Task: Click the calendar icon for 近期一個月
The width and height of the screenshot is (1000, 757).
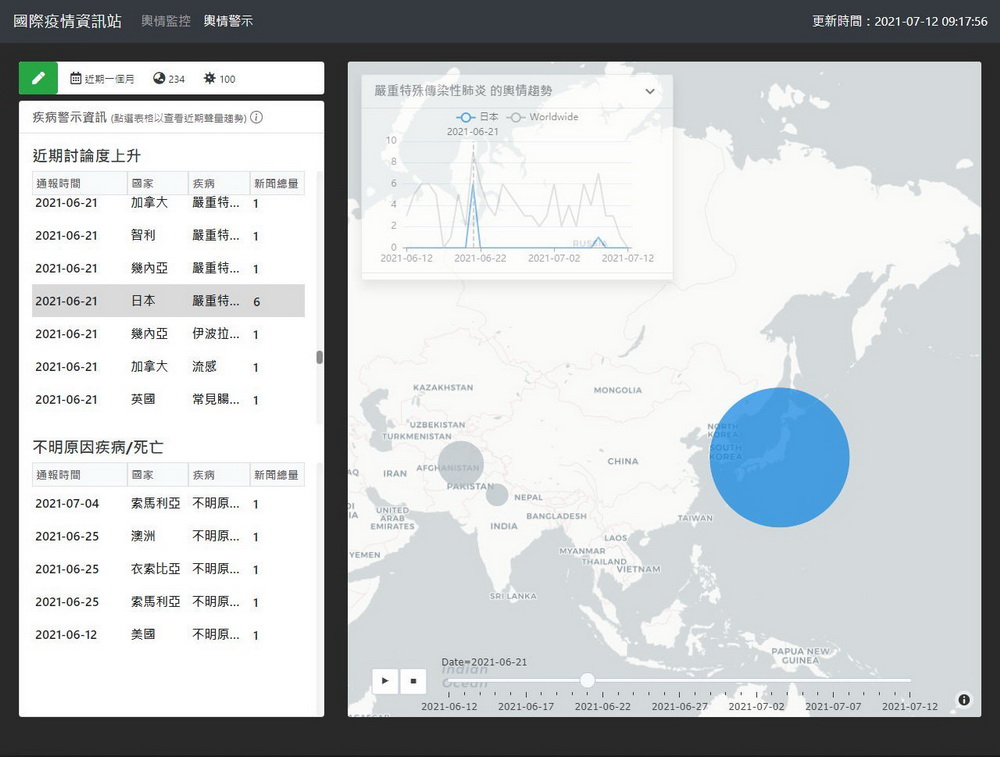Action: [75, 78]
